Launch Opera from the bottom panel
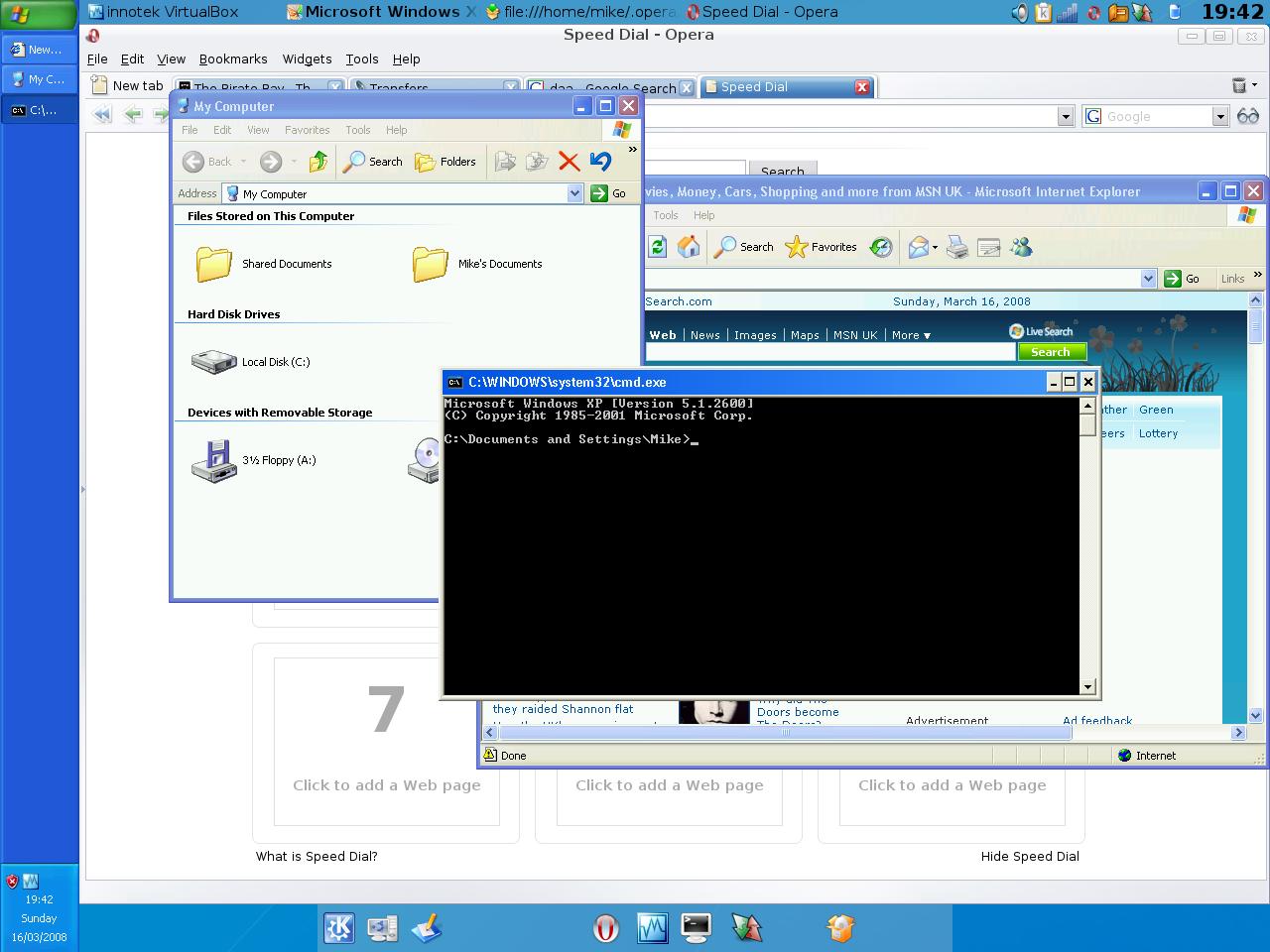 [x=605, y=928]
